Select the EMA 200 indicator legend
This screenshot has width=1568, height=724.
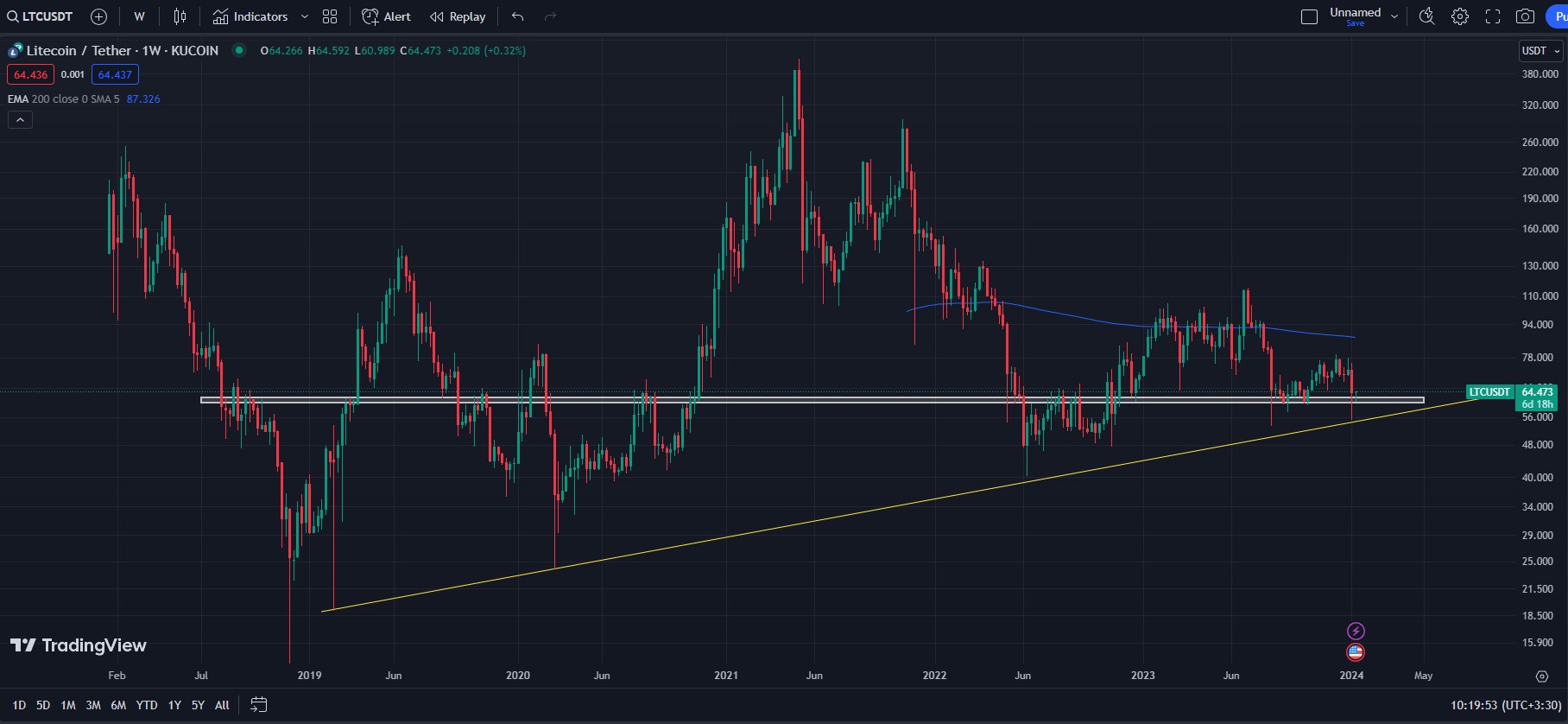point(63,99)
